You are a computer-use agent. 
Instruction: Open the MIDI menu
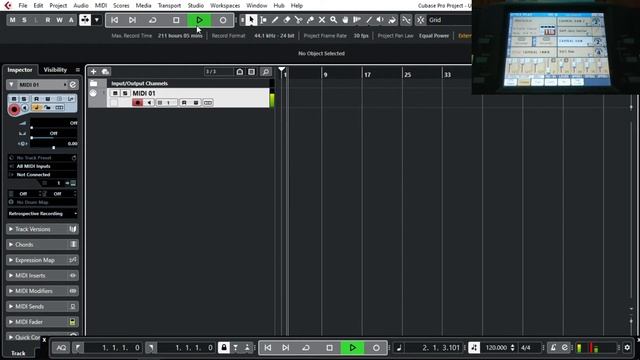point(101,6)
